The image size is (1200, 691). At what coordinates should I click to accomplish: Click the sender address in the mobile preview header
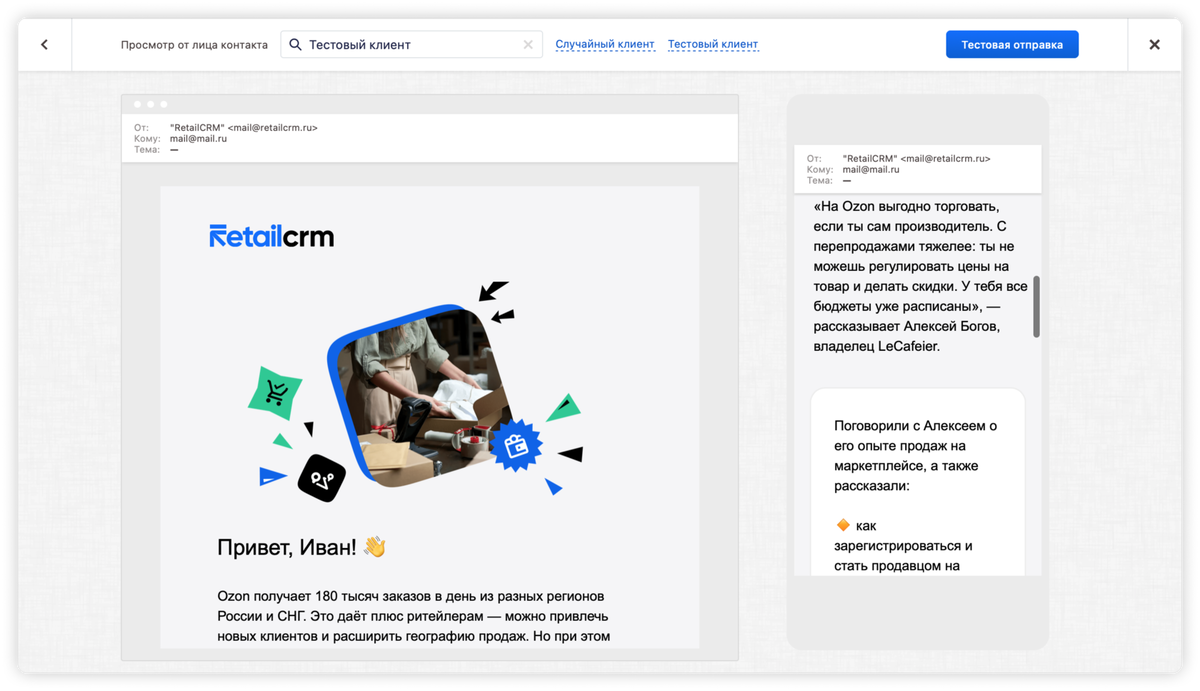pyautogui.click(x=917, y=159)
